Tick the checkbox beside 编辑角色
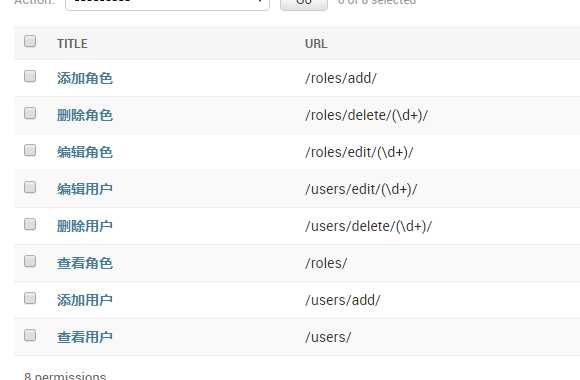 [30, 151]
